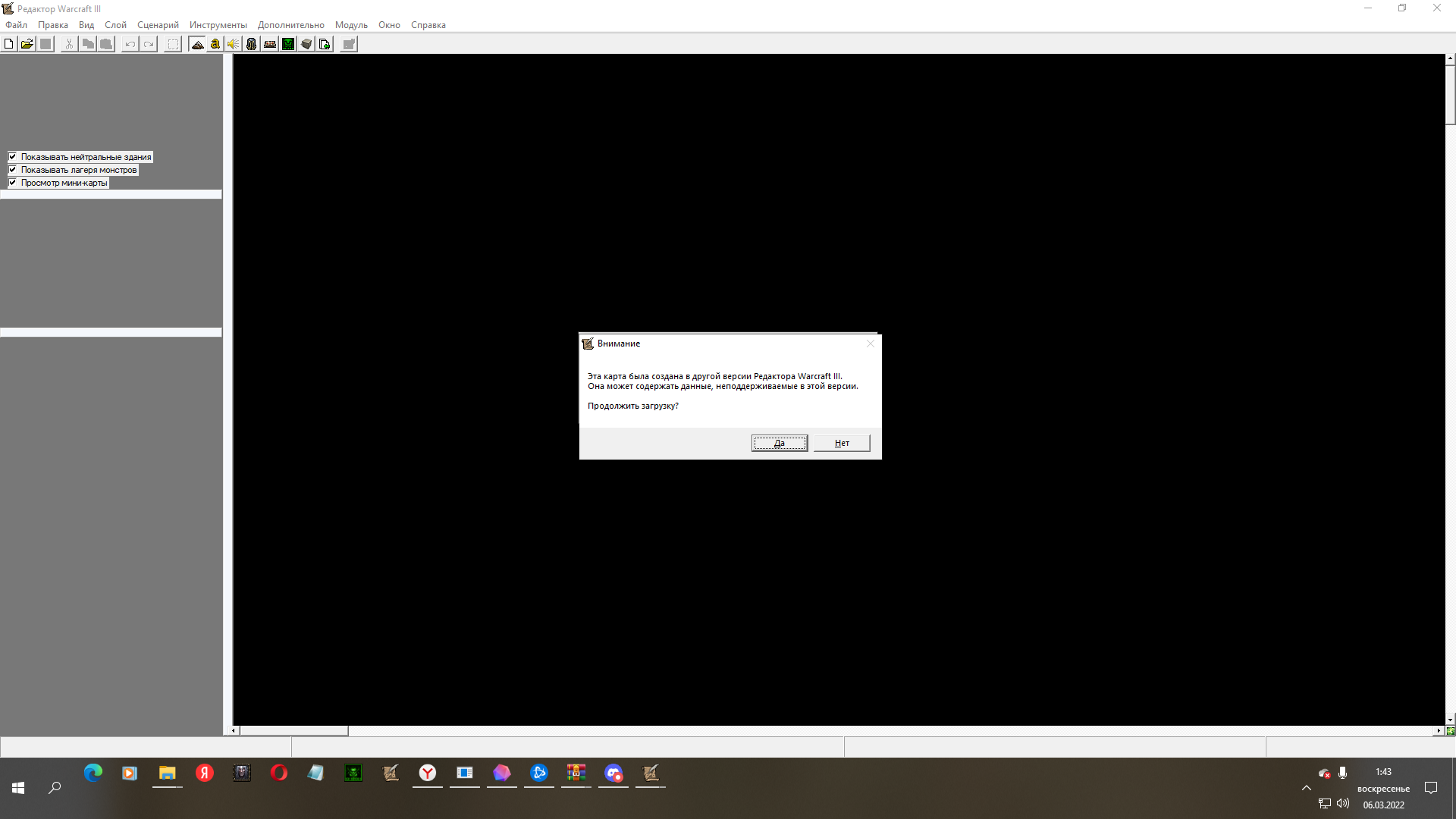Click the horizontal scrollbar thumb below map
This screenshot has height=819, width=1456.
pos(294,731)
